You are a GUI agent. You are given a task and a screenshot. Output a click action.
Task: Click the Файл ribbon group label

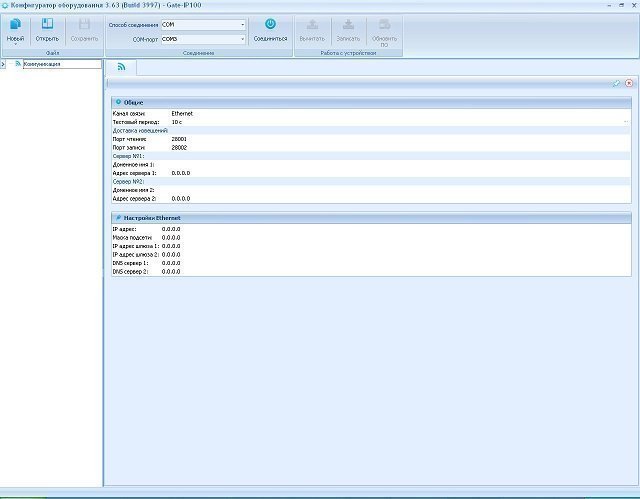click(53, 53)
